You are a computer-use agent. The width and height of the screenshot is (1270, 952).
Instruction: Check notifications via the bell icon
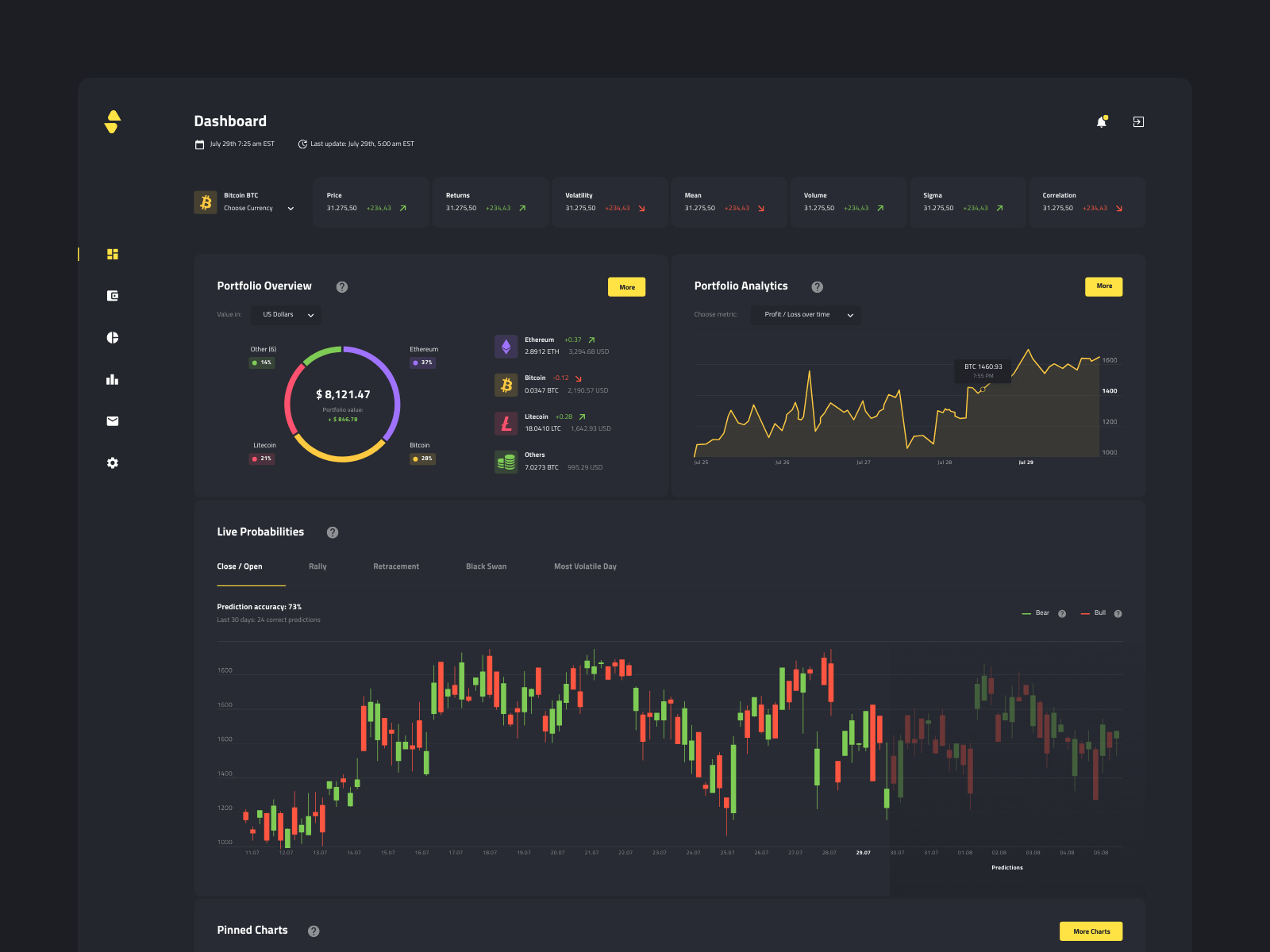pos(1102,121)
